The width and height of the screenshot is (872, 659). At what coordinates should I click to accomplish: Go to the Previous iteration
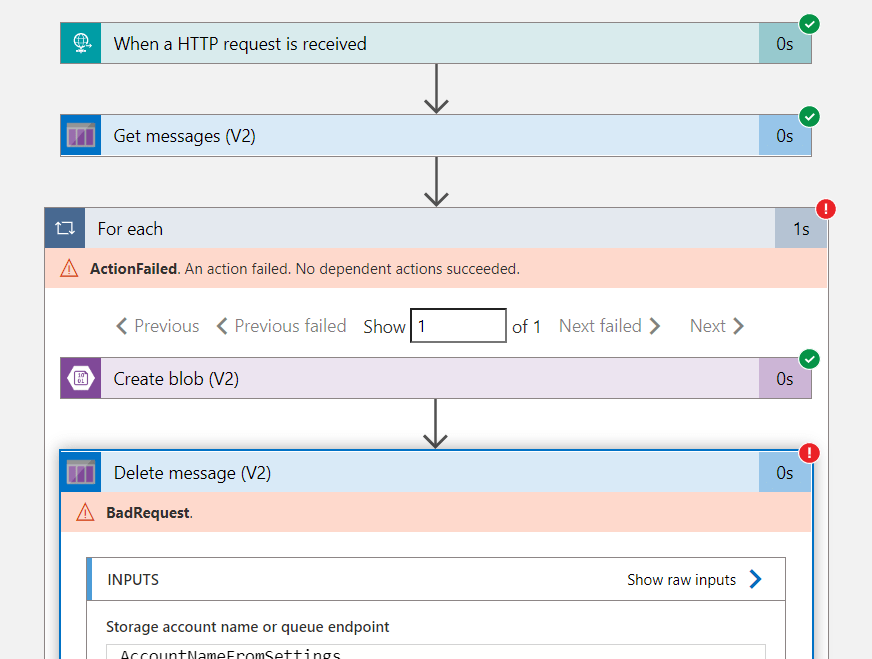158,326
